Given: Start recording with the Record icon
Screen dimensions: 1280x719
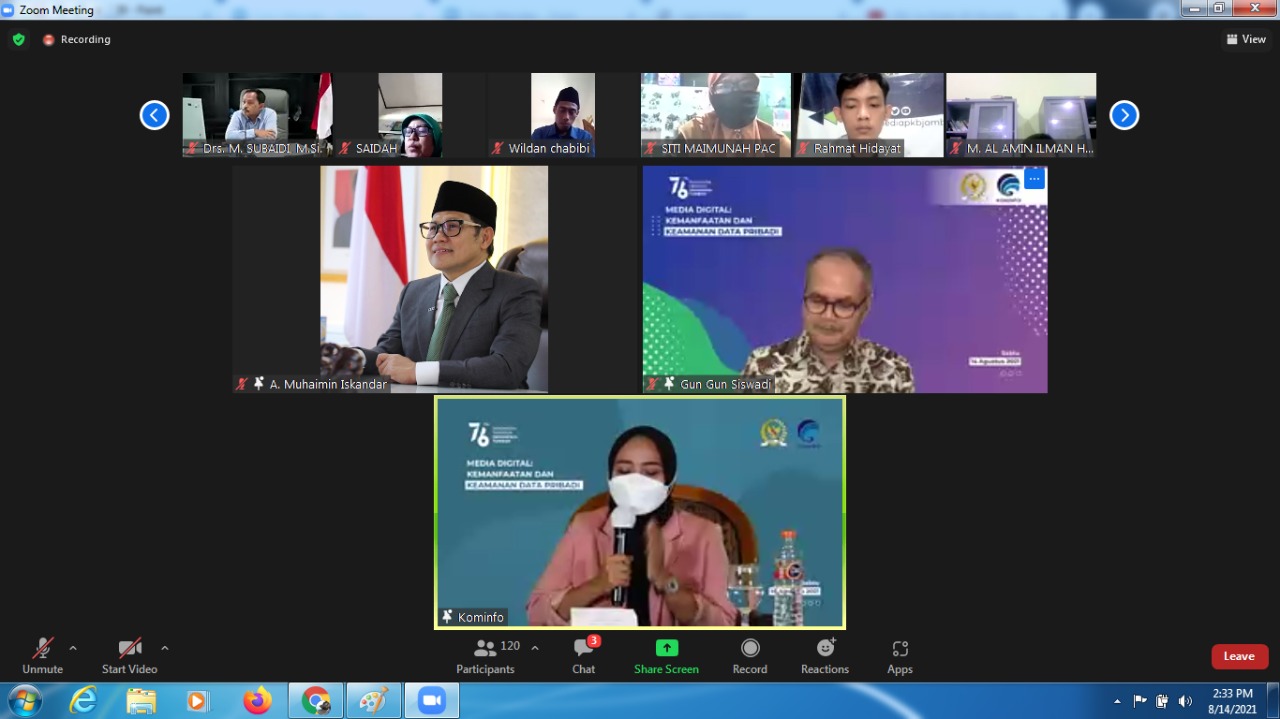Looking at the screenshot, I should [x=749, y=648].
